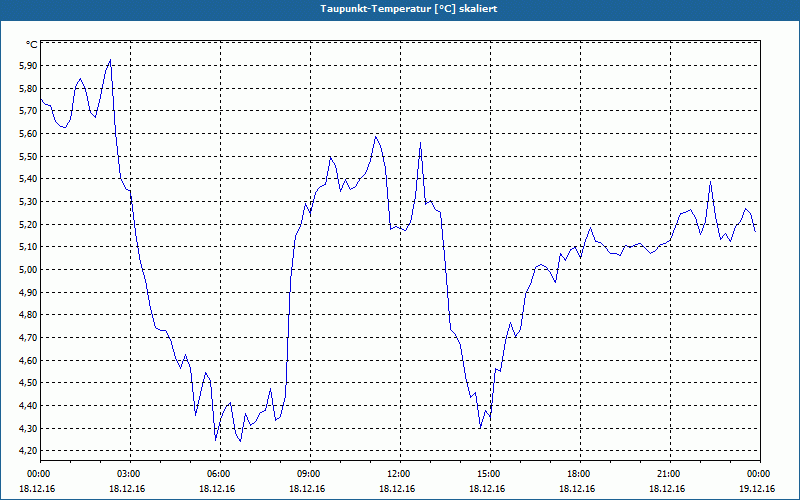Select the 12:00 time label
Image resolution: width=800 pixels, height=500 pixels.
(x=397, y=474)
